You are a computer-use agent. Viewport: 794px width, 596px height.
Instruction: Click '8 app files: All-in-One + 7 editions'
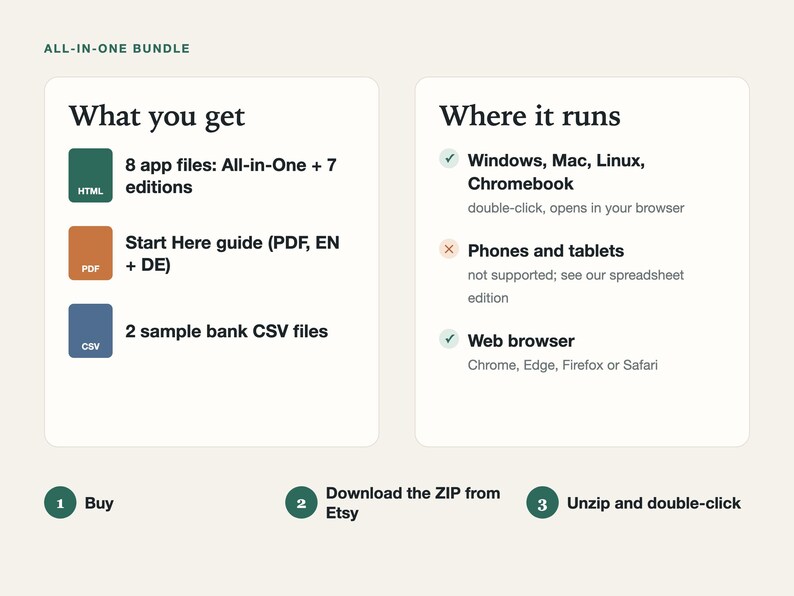tap(231, 176)
